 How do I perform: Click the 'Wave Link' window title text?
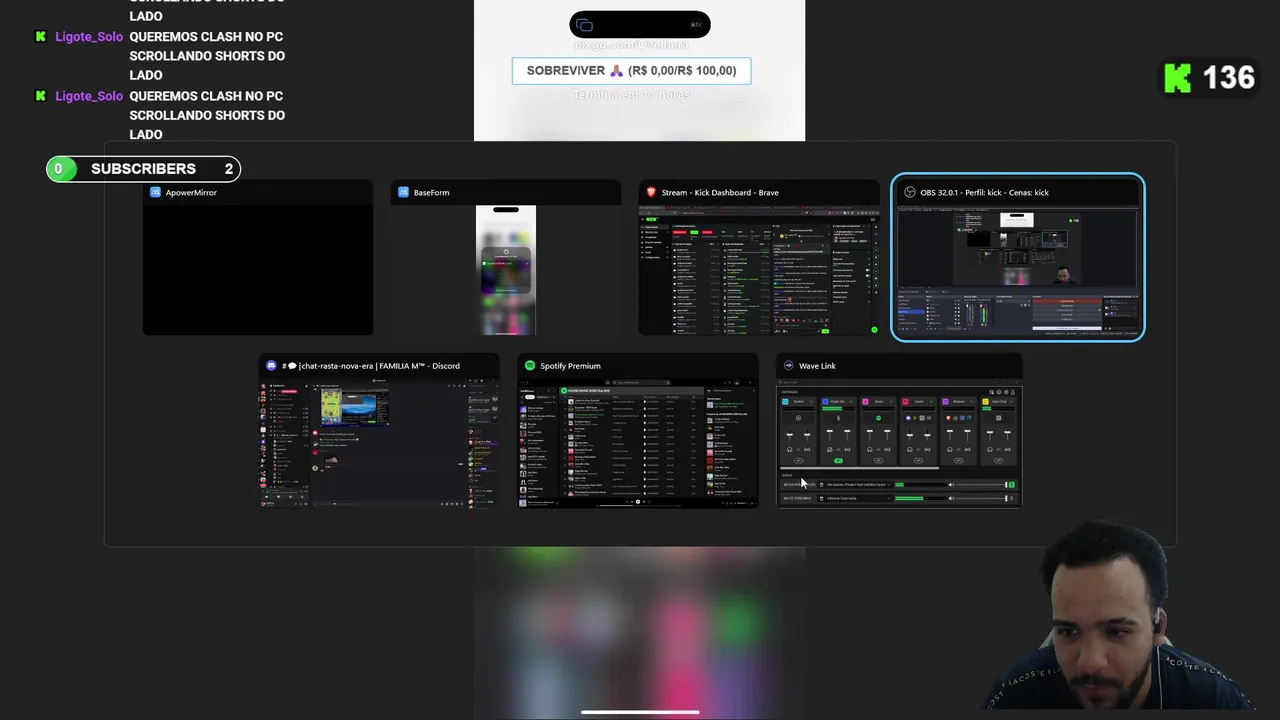pos(817,366)
